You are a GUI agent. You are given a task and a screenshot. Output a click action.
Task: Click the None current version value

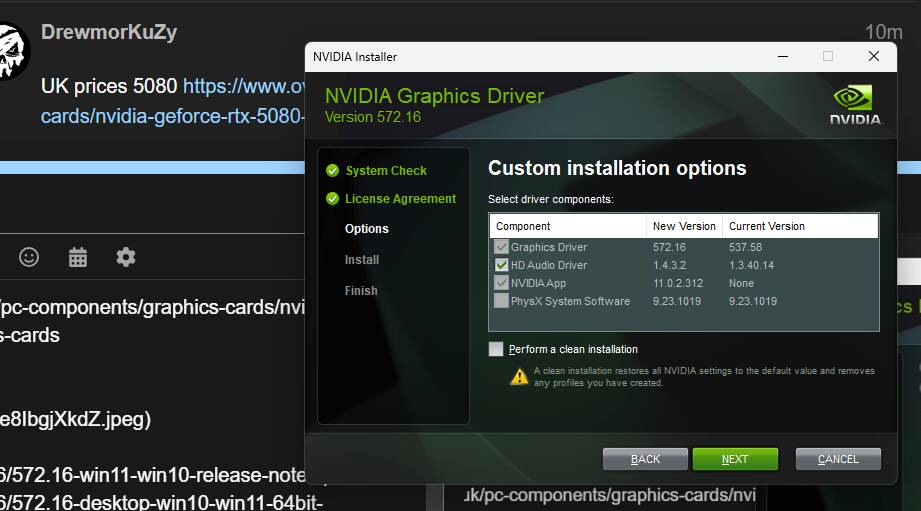(x=741, y=283)
